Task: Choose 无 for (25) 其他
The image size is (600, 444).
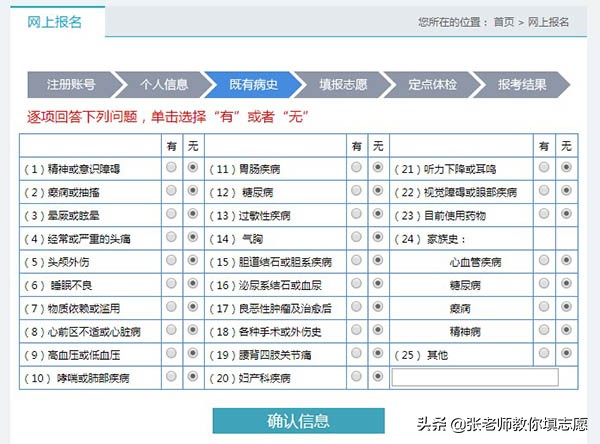Action: pyautogui.click(x=566, y=353)
